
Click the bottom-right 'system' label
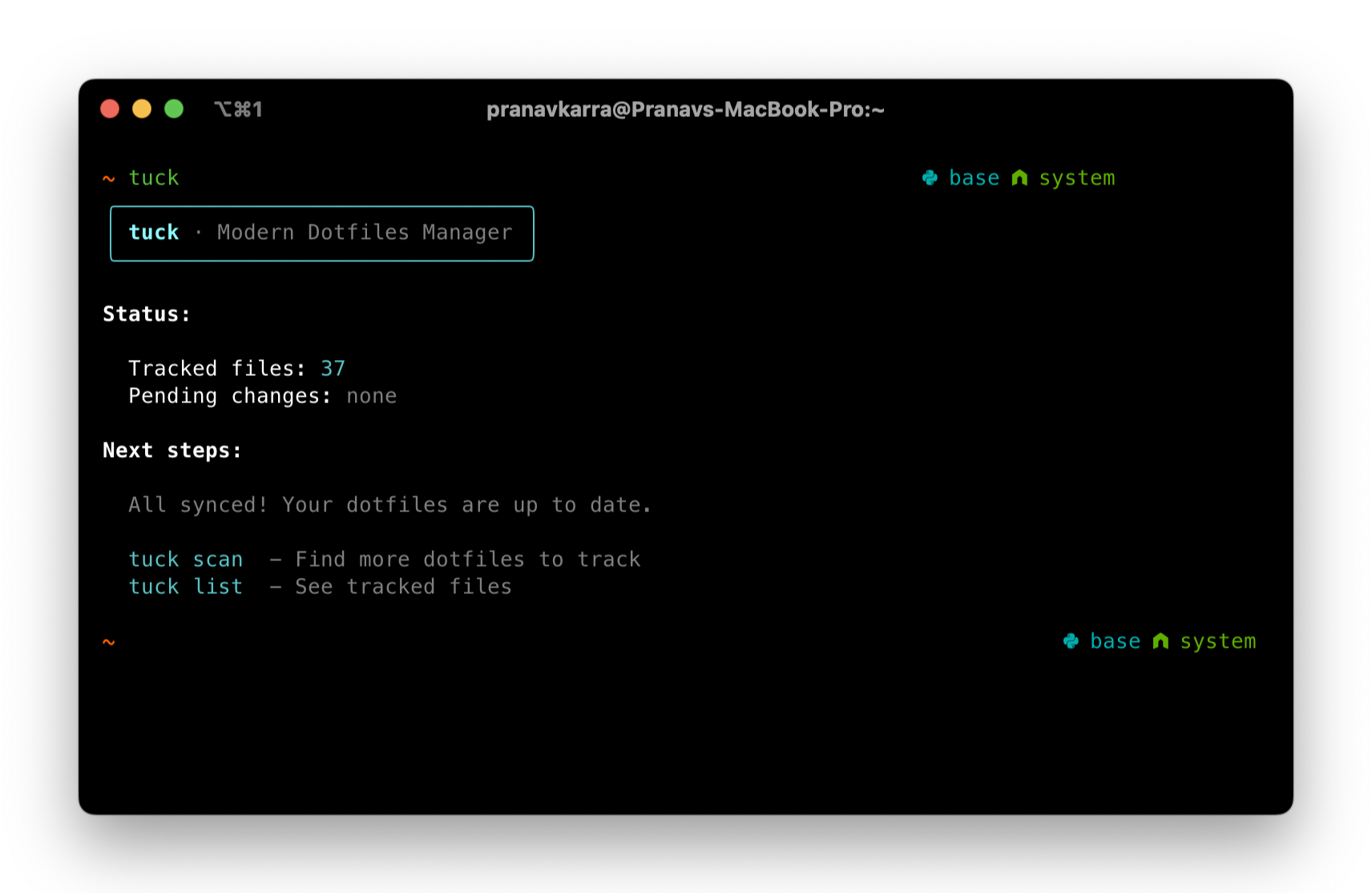coord(1219,640)
